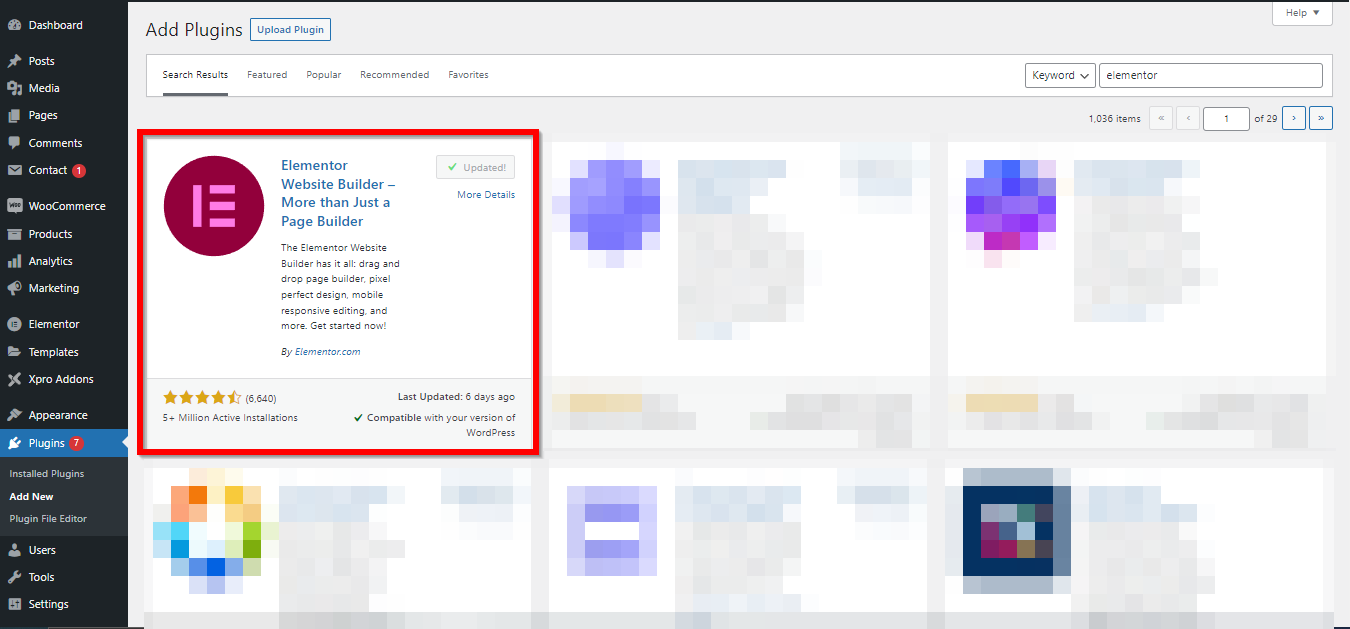The height and width of the screenshot is (629, 1350).
Task: Click the Updated! button on Elementor
Action: [476, 167]
